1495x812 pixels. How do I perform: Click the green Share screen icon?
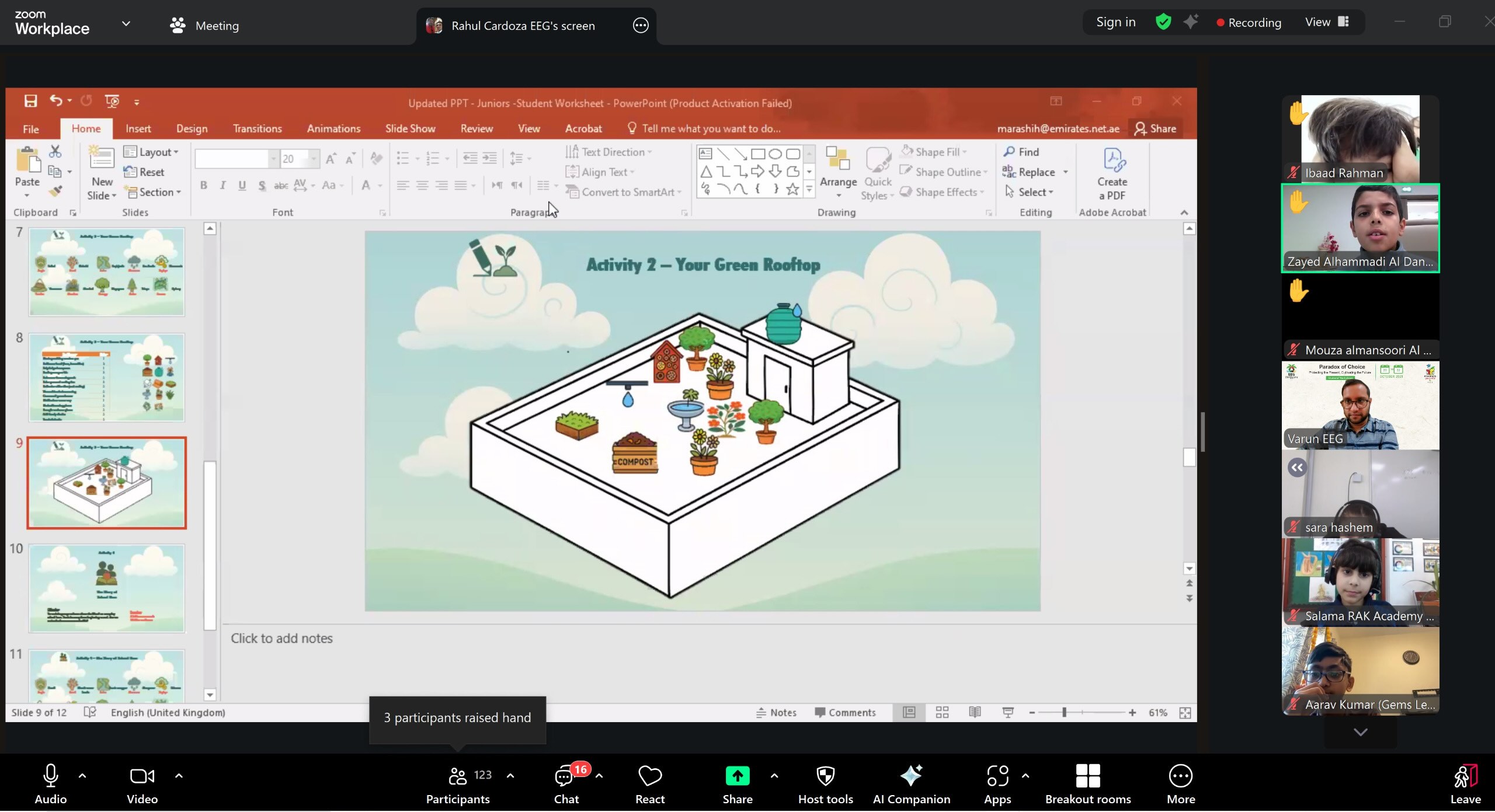click(x=737, y=776)
